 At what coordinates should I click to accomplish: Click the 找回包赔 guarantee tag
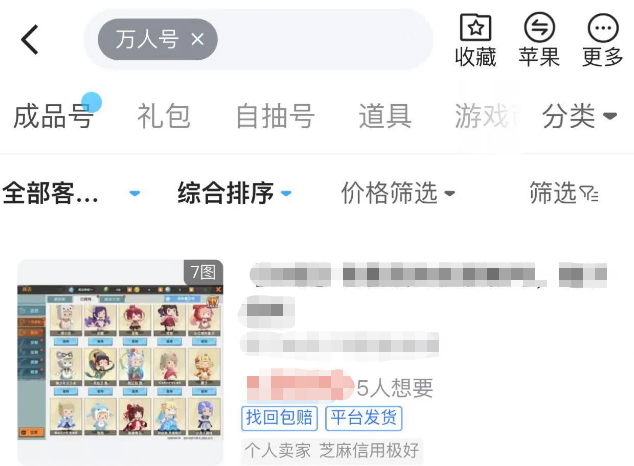(279, 418)
